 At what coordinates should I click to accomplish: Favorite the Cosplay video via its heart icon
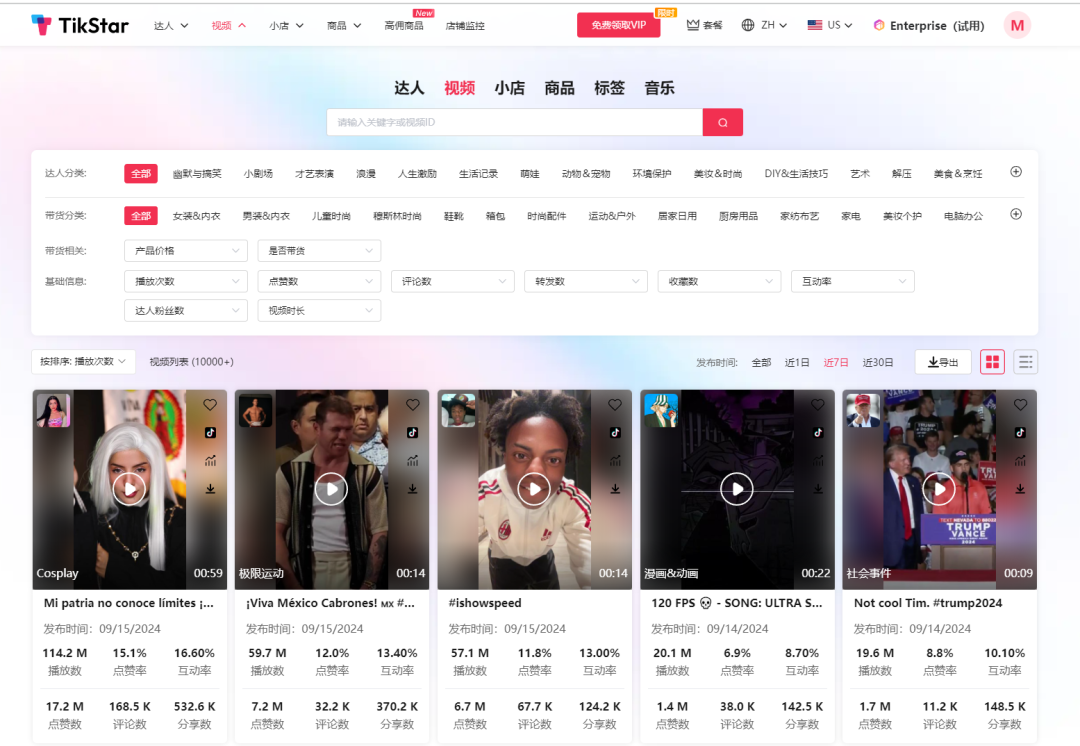coord(210,405)
